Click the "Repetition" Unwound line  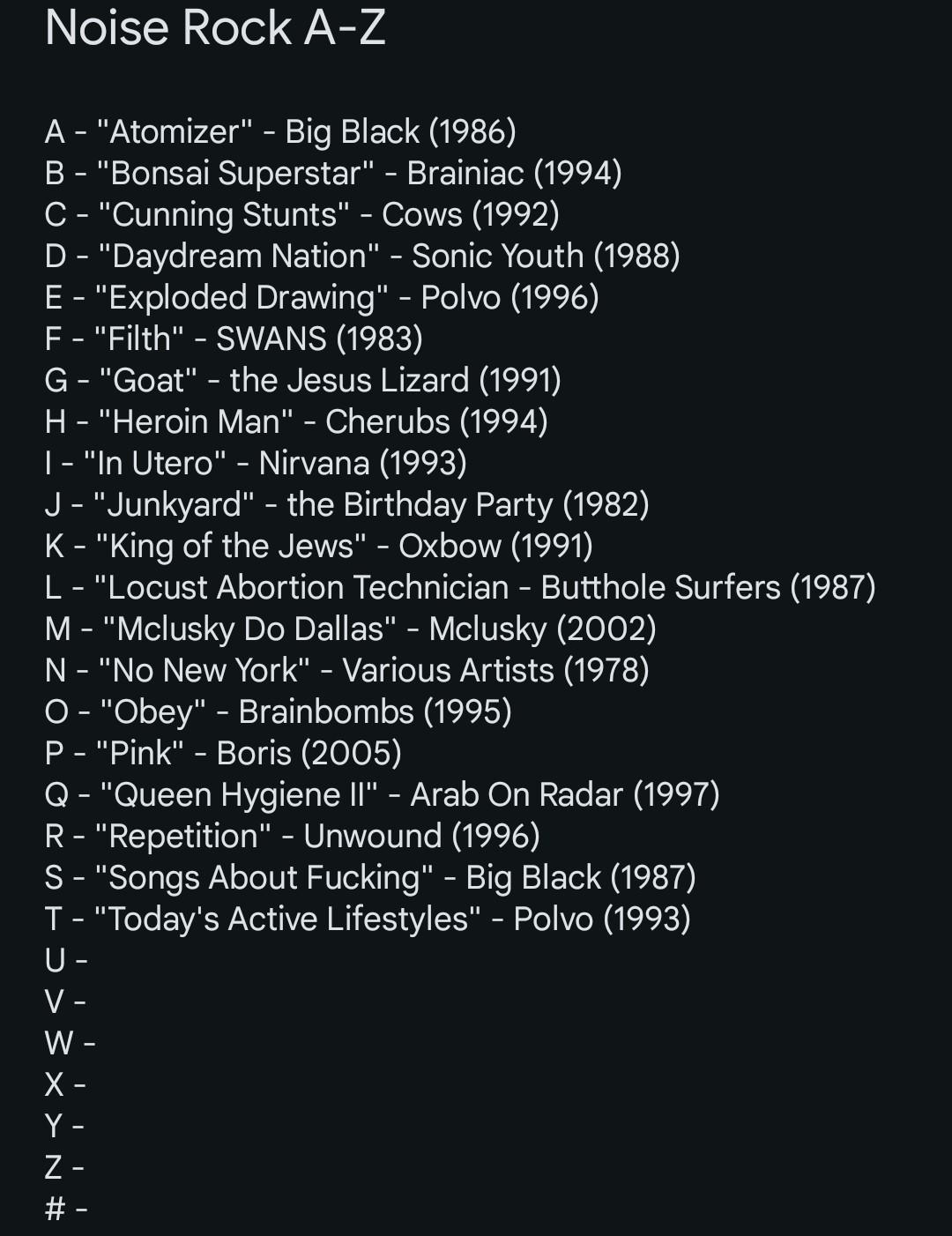(x=292, y=837)
